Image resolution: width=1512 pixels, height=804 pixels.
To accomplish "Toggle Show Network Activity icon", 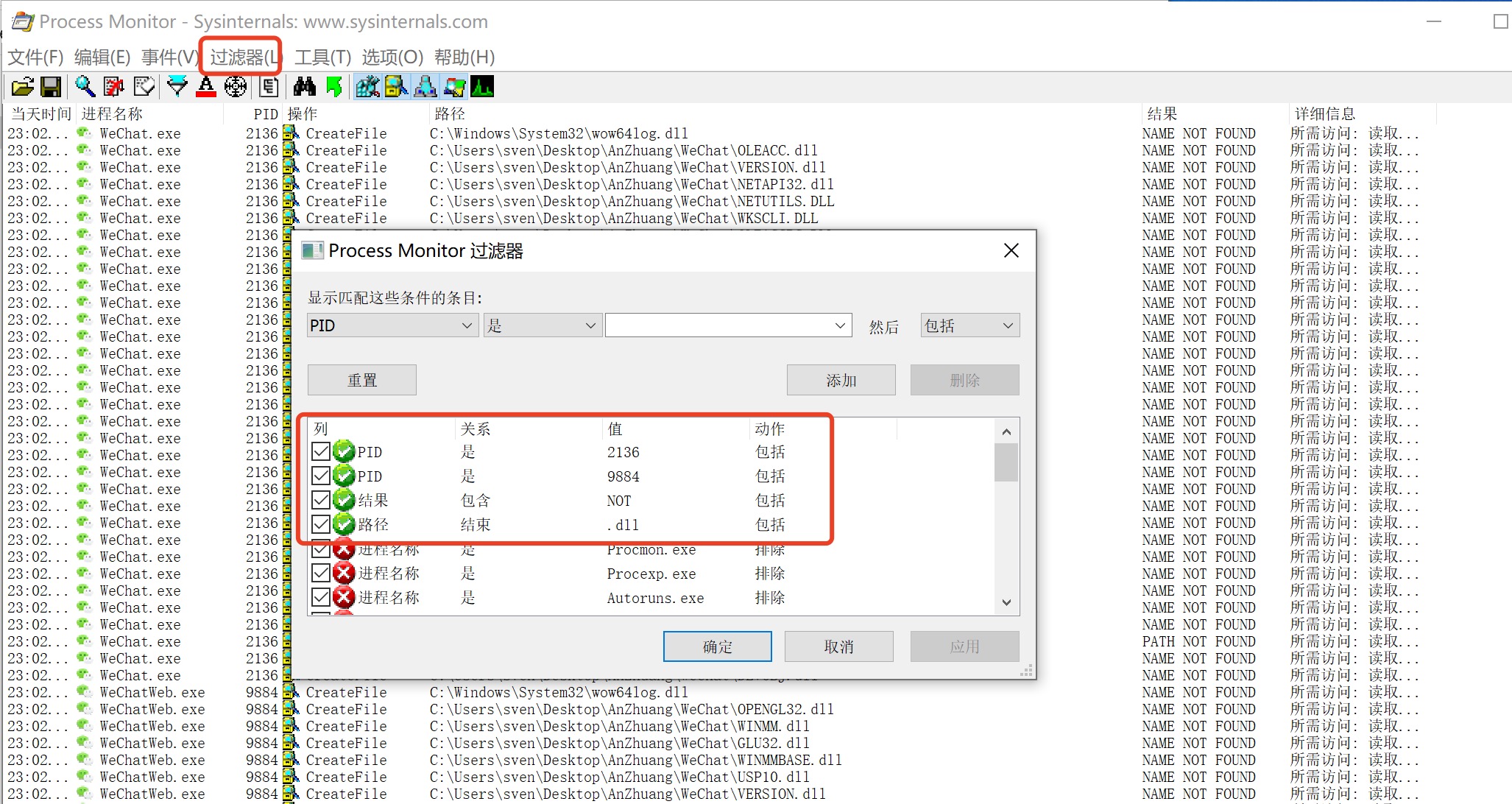I will [425, 87].
